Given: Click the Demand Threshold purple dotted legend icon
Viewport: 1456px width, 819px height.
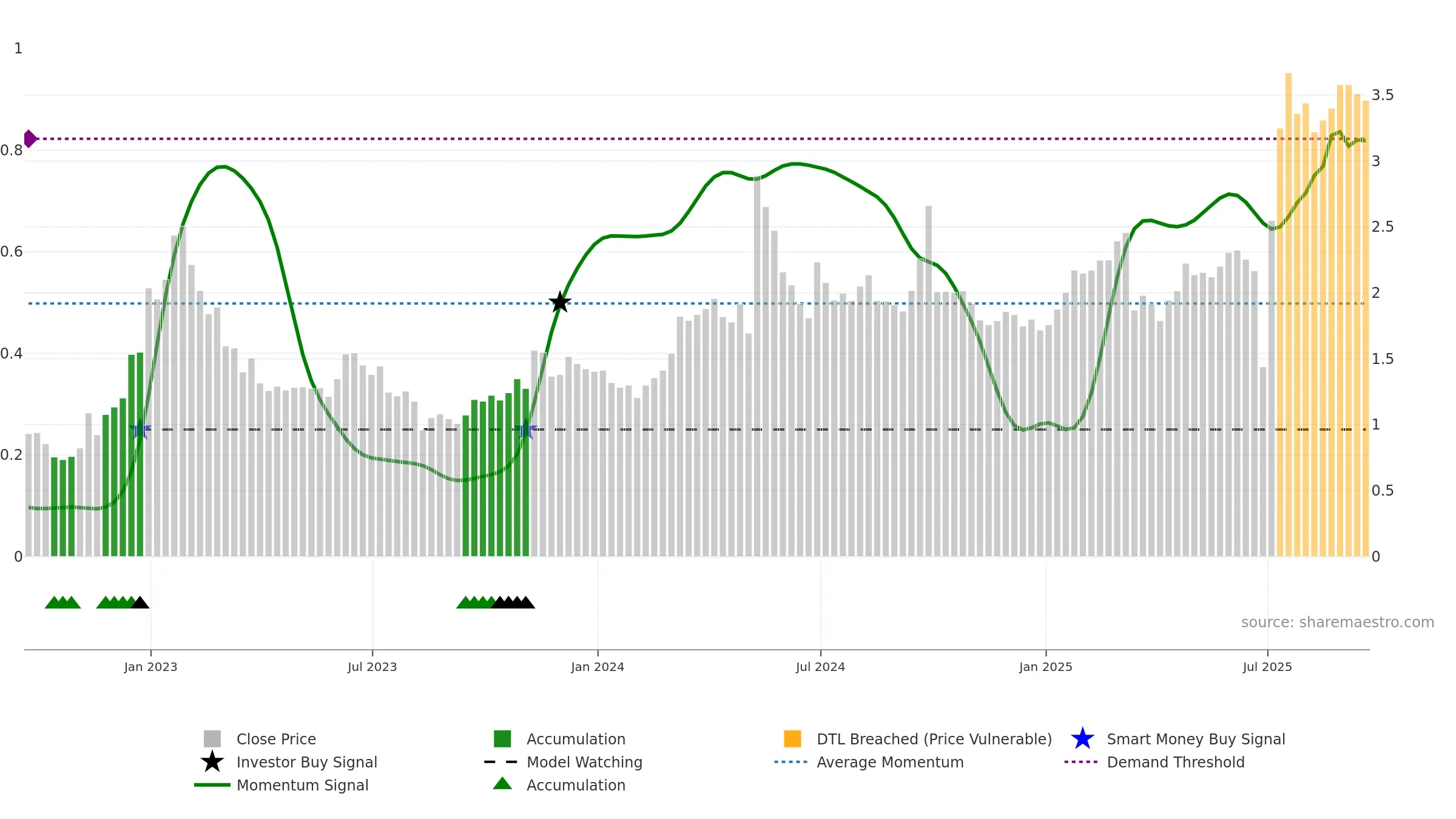Looking at the screenshot, I should [x=1081, y=762].
